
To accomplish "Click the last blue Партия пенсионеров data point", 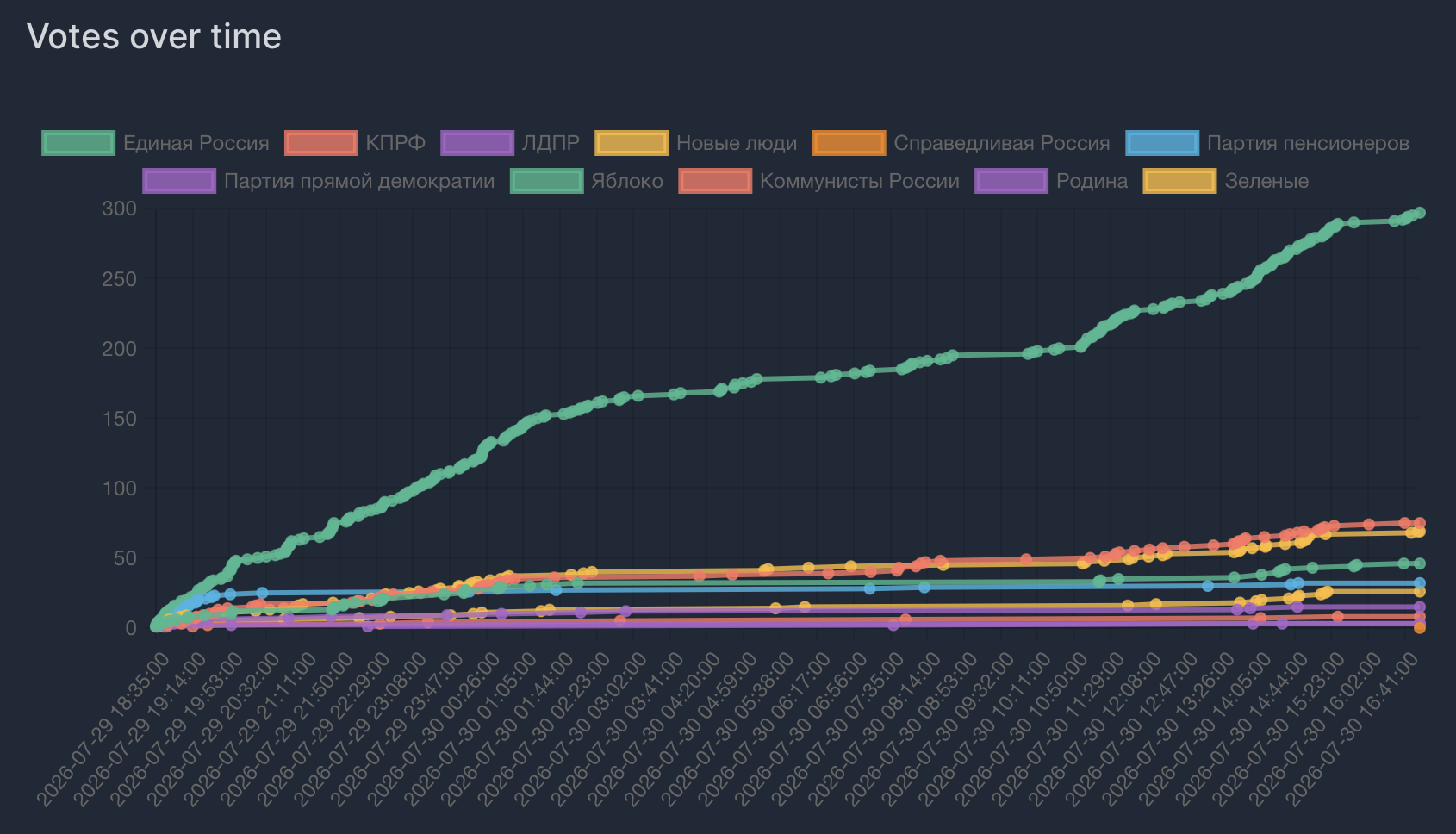I will pyautogui.click(x=1419, y=583).
